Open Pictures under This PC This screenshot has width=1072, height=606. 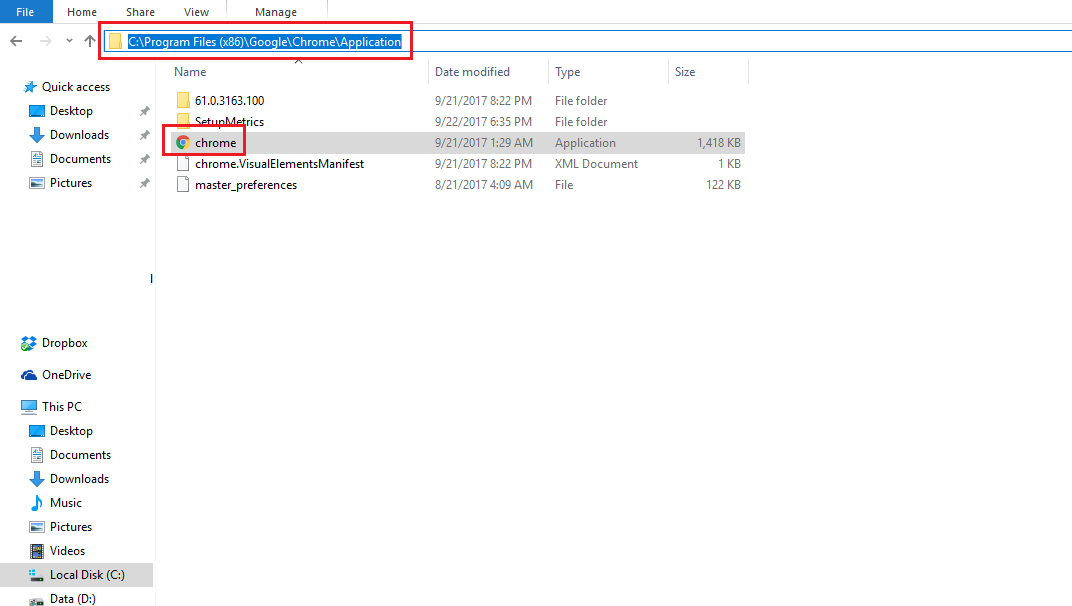pyautogui.click(x=70, y=527)
